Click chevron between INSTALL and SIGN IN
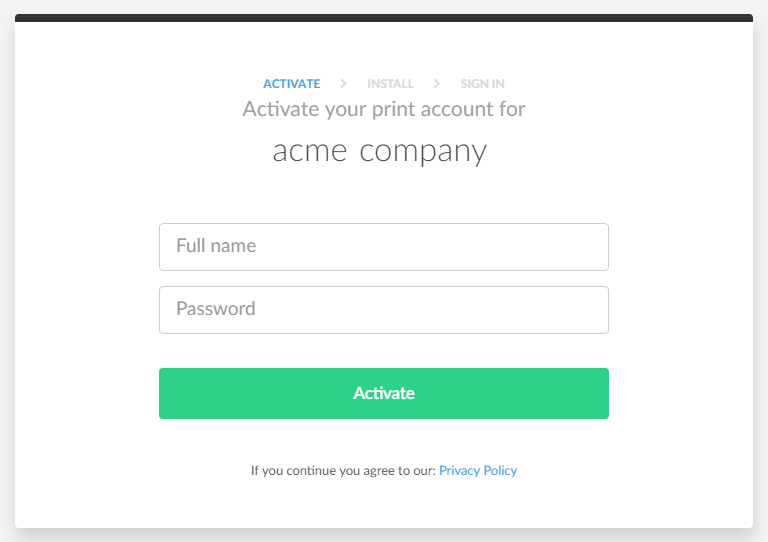The width and height of the screenshot is (768, 542). (437, 84)
